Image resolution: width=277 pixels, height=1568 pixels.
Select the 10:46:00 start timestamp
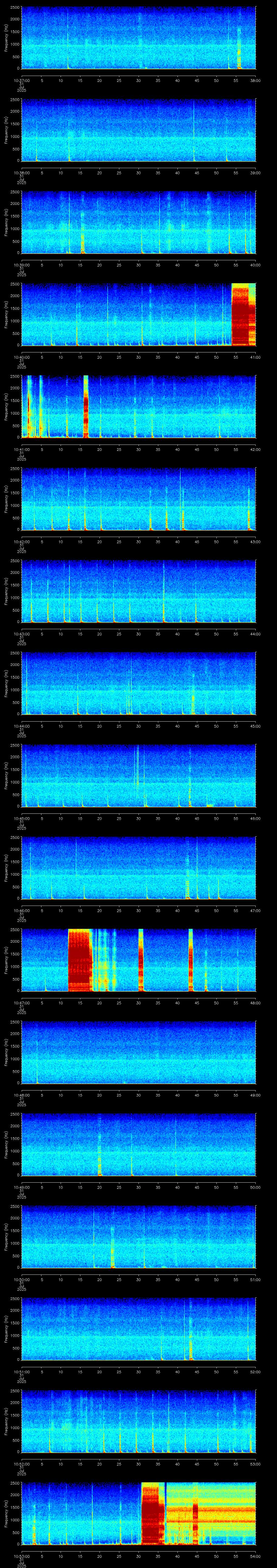pos(21,910)
